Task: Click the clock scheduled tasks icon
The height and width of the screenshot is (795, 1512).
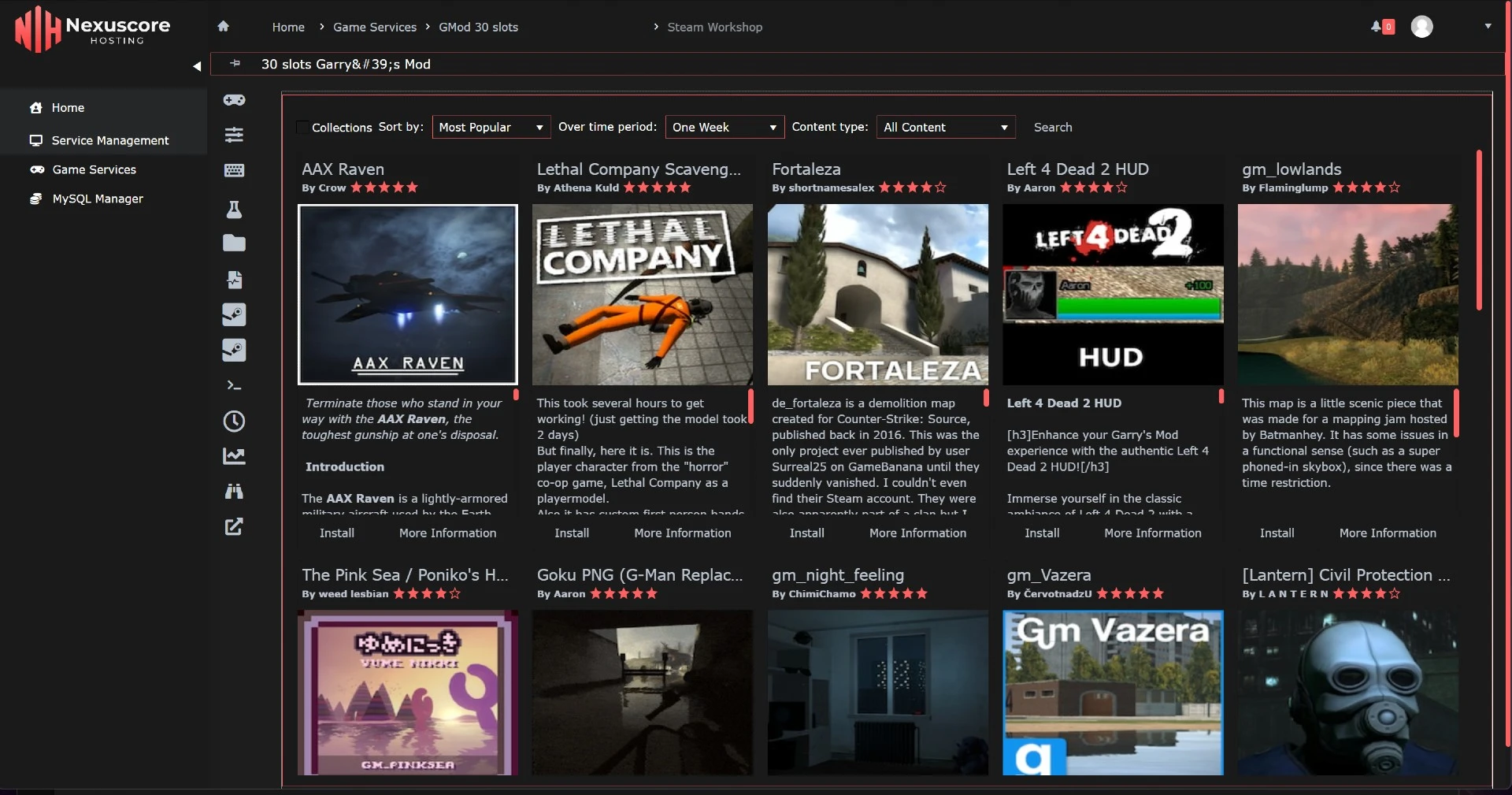Action: point(234,421)
